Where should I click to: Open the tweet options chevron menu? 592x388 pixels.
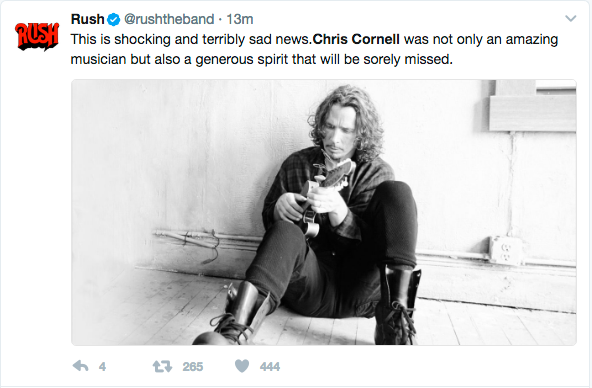[570, 18]
